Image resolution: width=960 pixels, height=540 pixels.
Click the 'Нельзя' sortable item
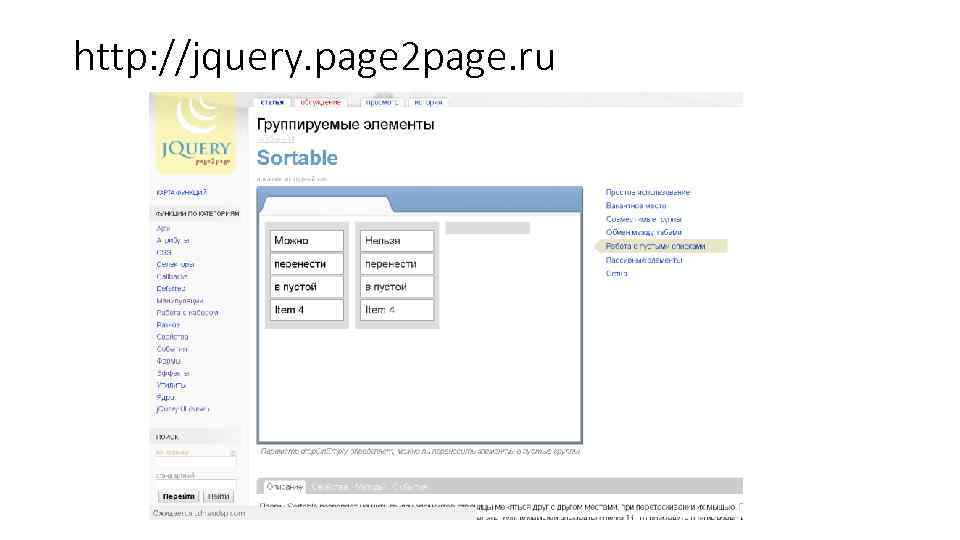[397, 241]
